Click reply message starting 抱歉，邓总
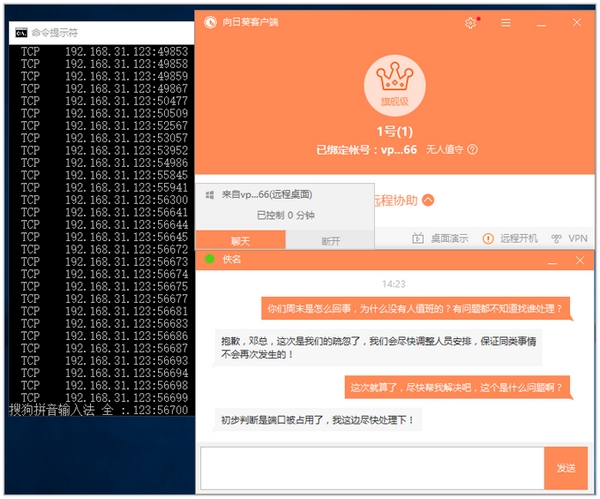This screenshot has height=499, width=600. 378,347
